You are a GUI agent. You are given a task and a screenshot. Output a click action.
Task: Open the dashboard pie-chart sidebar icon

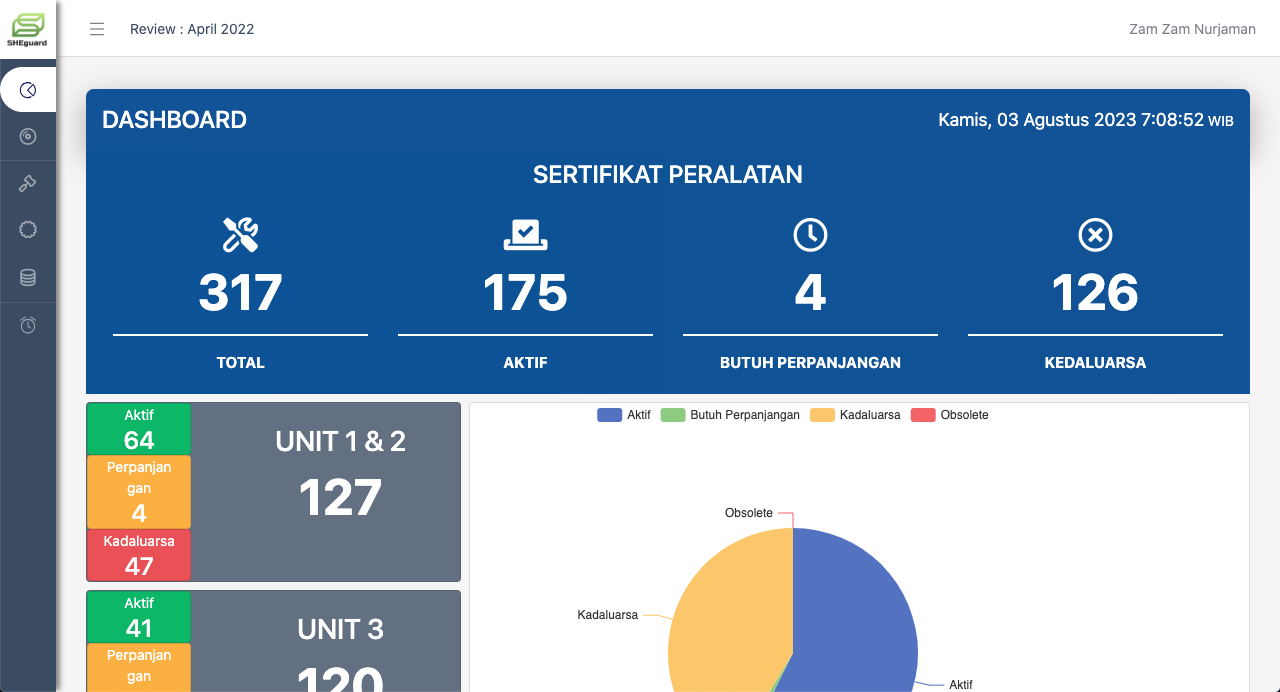28,90
